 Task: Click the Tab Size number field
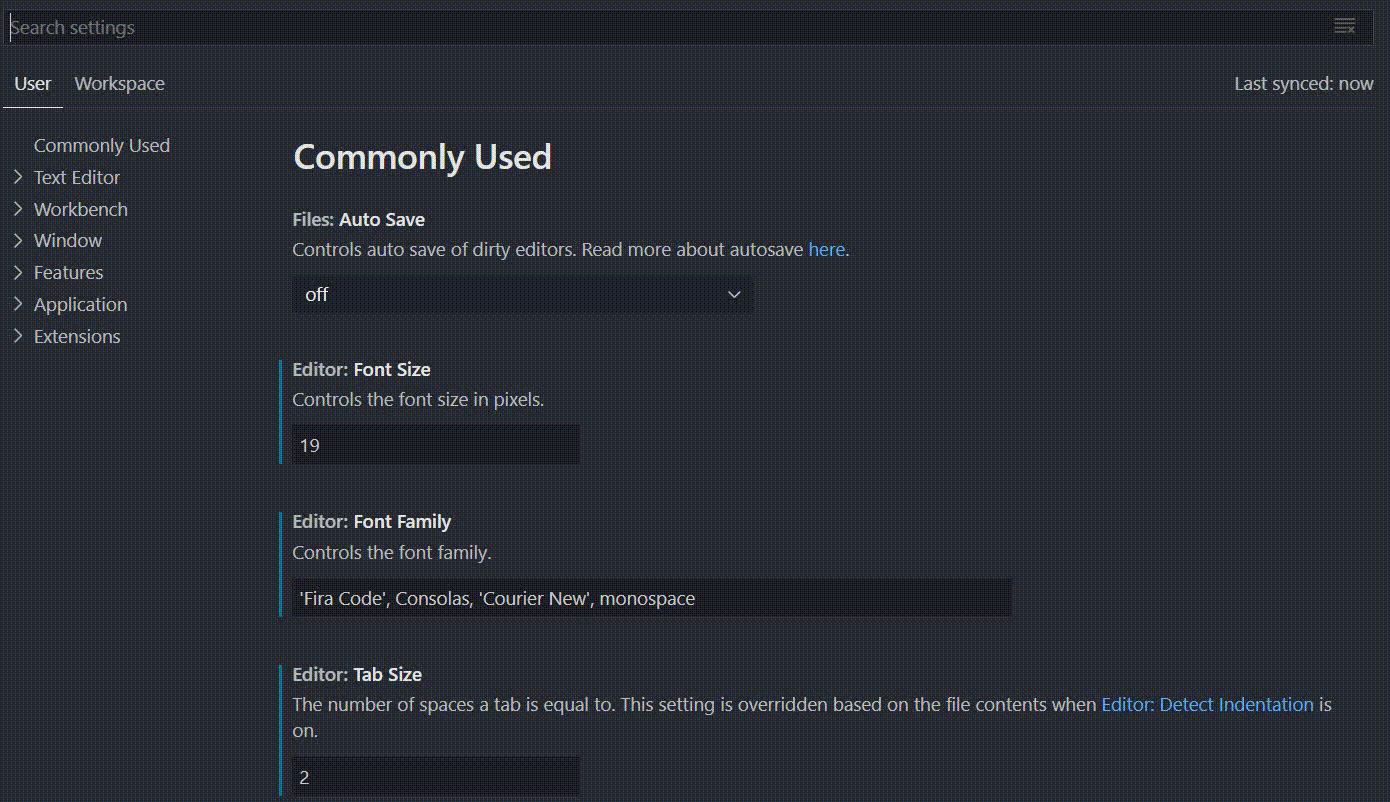point(436,777)
